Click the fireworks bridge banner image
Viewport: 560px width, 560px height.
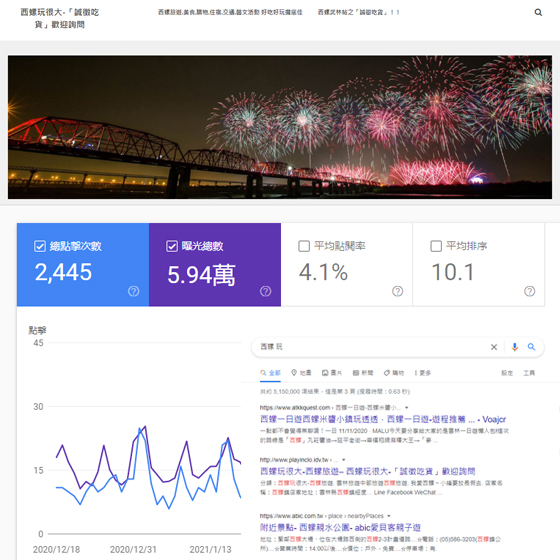[x=280, y=127]
